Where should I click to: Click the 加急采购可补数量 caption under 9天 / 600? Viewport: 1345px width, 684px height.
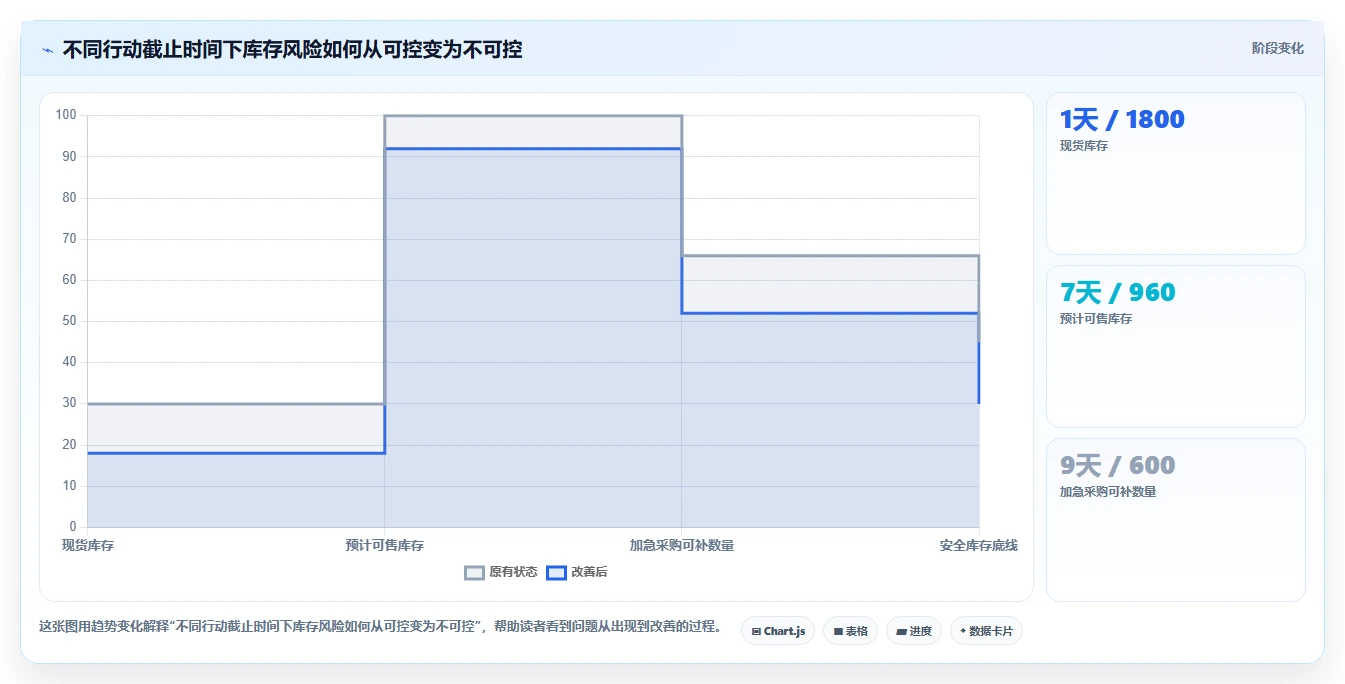1108,492
